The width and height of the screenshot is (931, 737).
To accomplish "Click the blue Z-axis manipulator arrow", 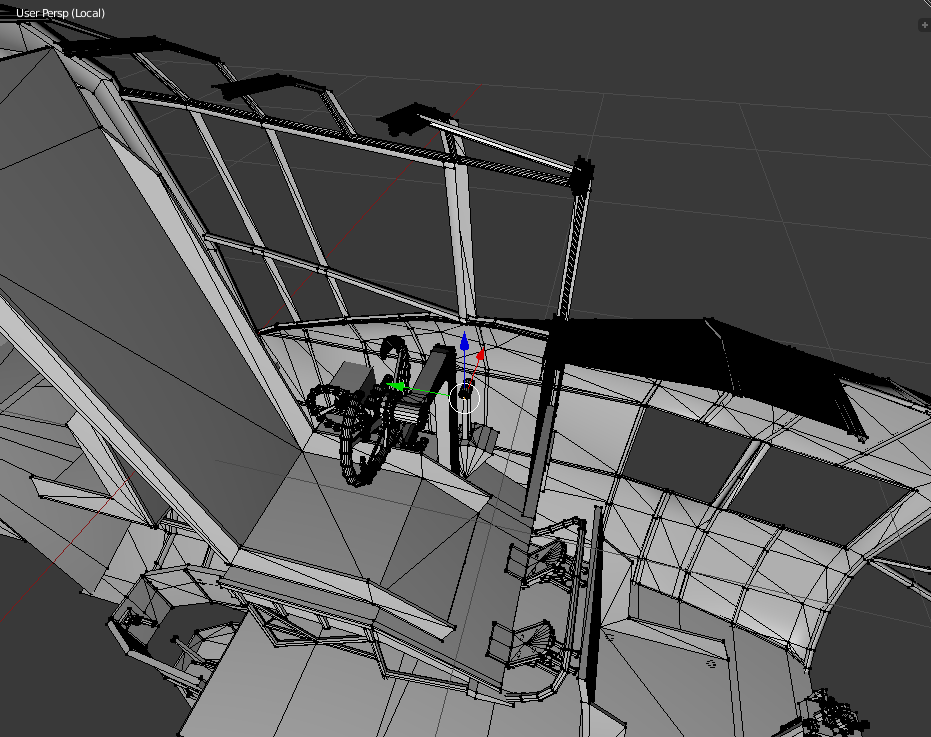I will 464,341.
